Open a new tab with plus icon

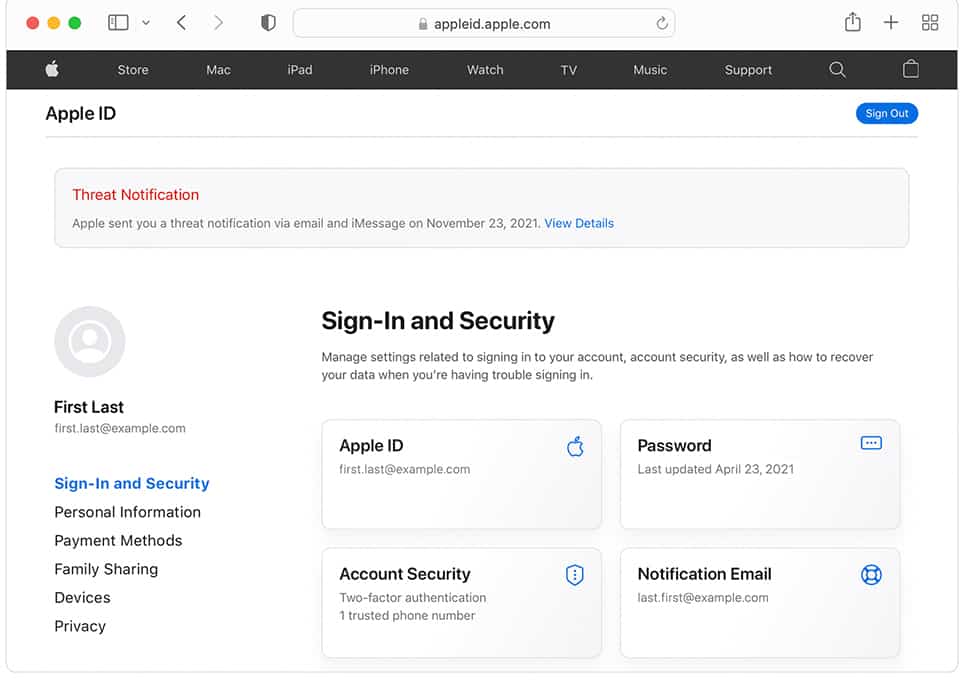[891, 23]
